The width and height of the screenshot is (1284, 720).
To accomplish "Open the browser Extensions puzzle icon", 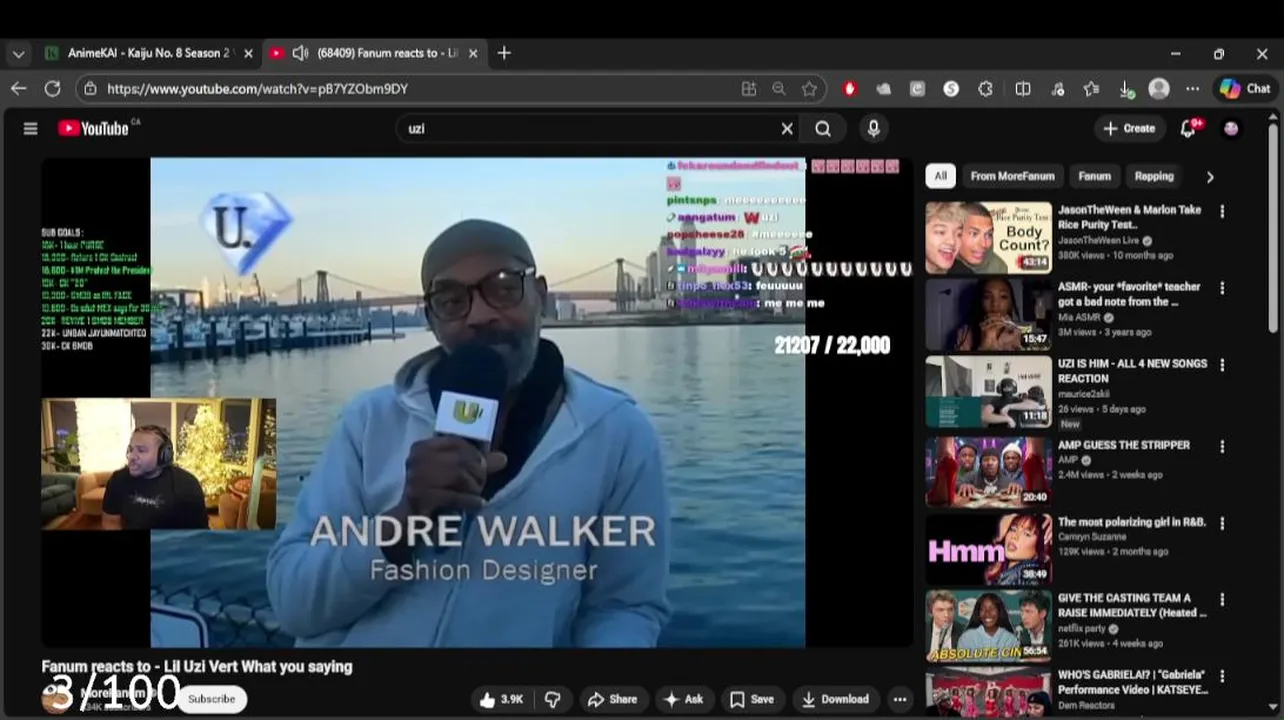I will pyautogui.click(x=986, y=89).
